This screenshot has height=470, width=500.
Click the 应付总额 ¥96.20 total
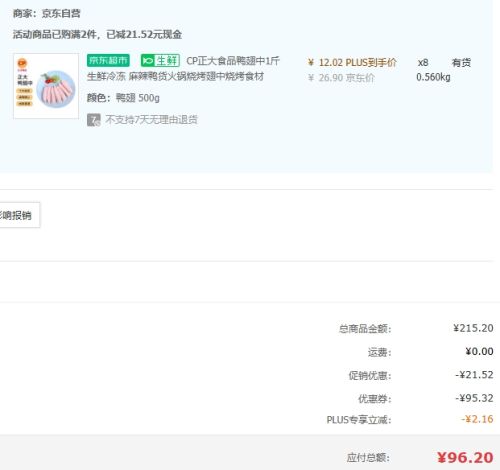pyautogui.click(x=465, y=458)
